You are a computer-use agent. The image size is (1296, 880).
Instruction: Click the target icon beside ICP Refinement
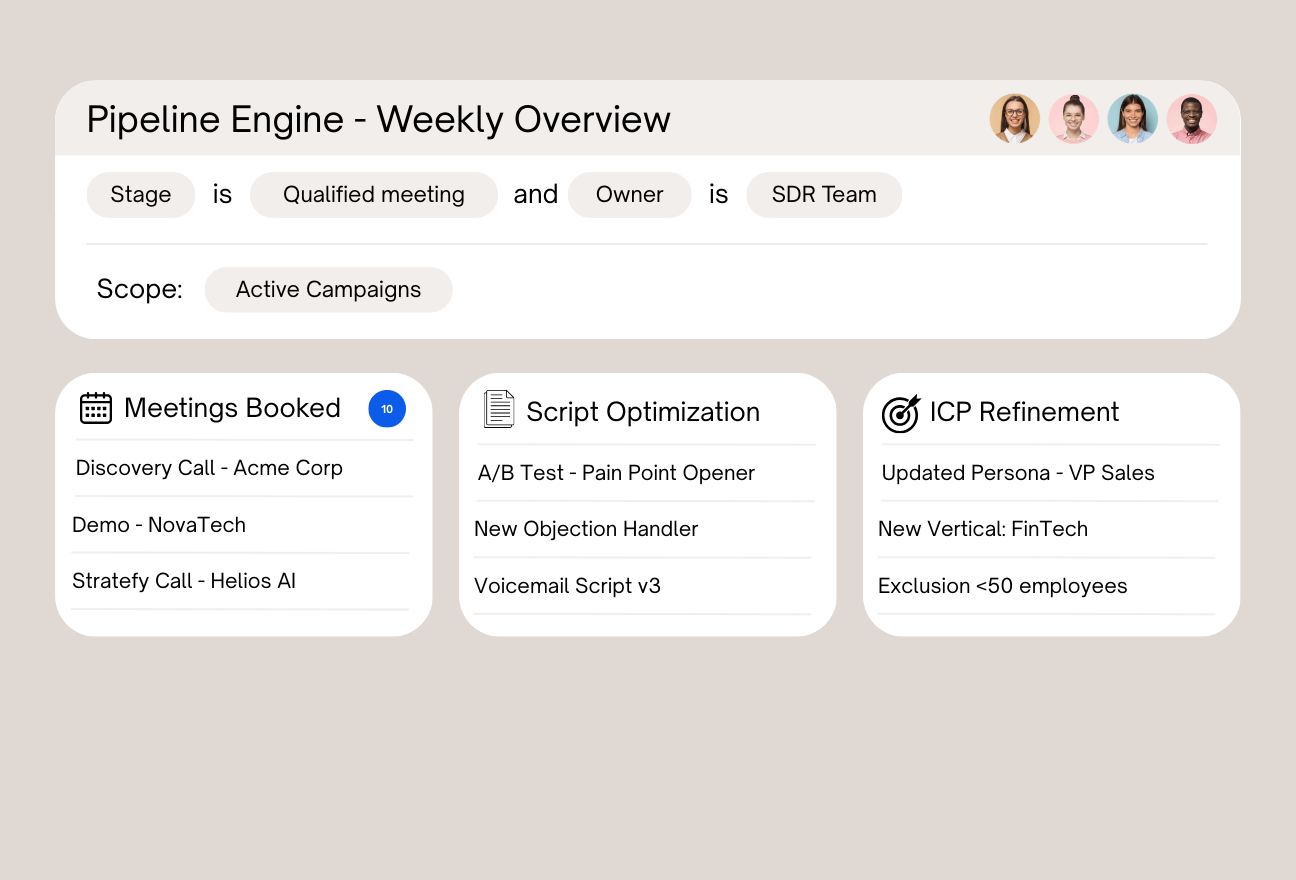coord(901,413)
